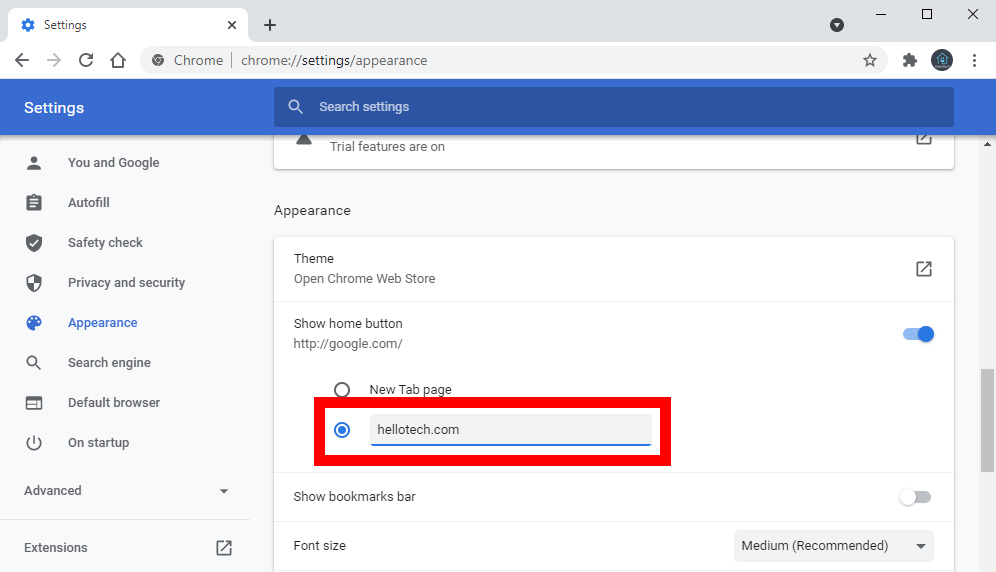The width and height of the screenshot is (996, 572).
Task: Click the http://google.com/ text
Action: [x=347, y=344]
